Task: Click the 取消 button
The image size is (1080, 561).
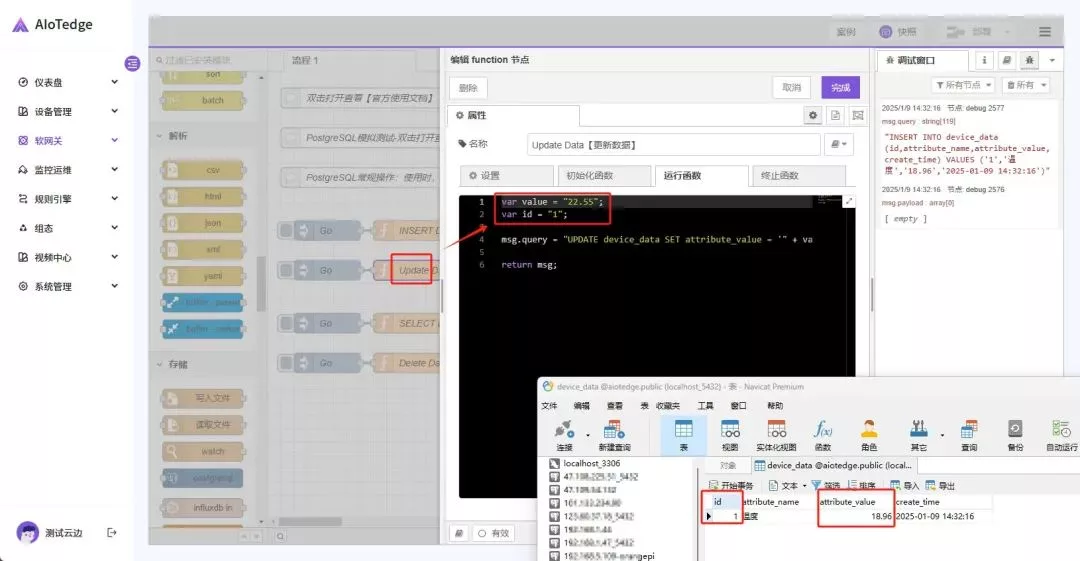Action: [791, 87]
